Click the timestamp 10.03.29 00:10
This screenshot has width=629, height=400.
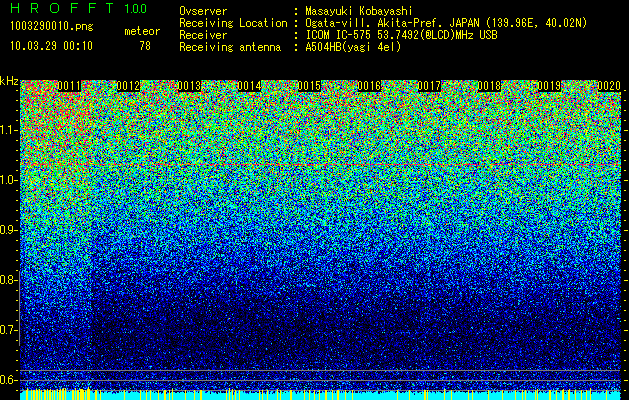pos(51,46)
